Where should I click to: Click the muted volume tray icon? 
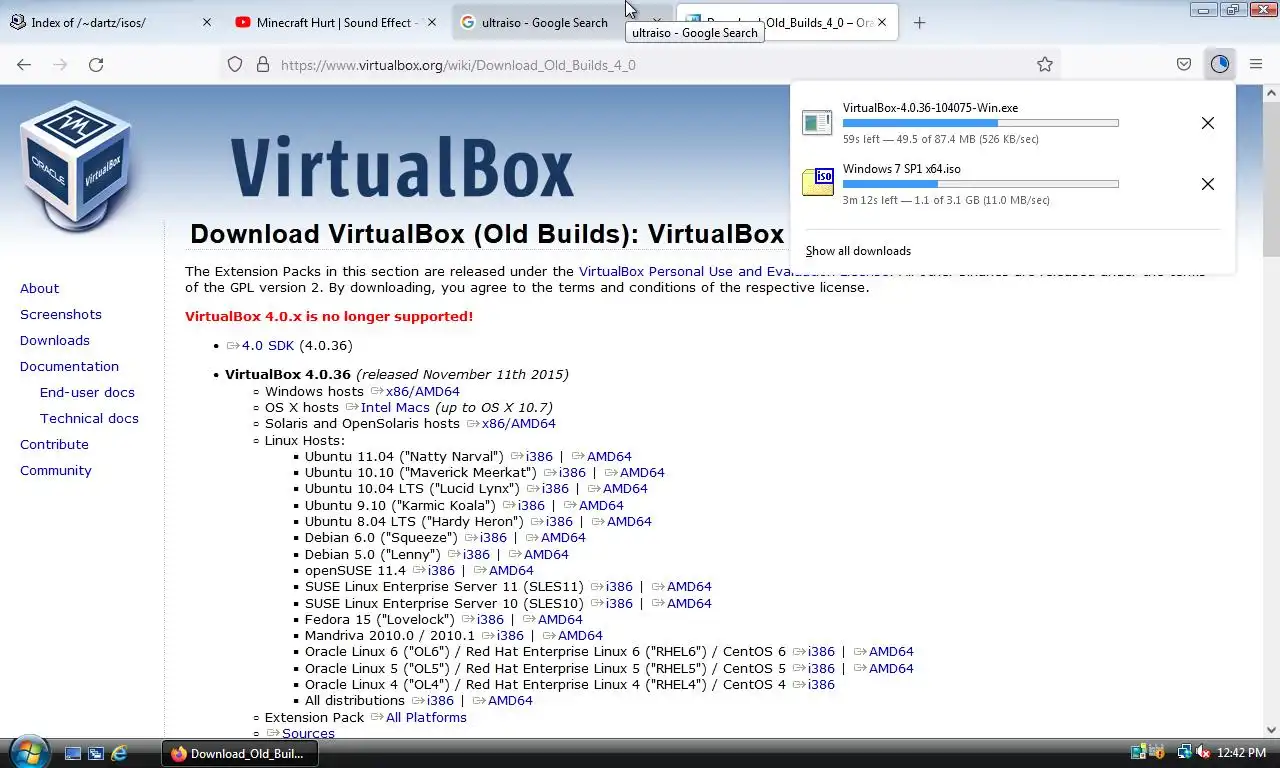tap(1203, 752)
